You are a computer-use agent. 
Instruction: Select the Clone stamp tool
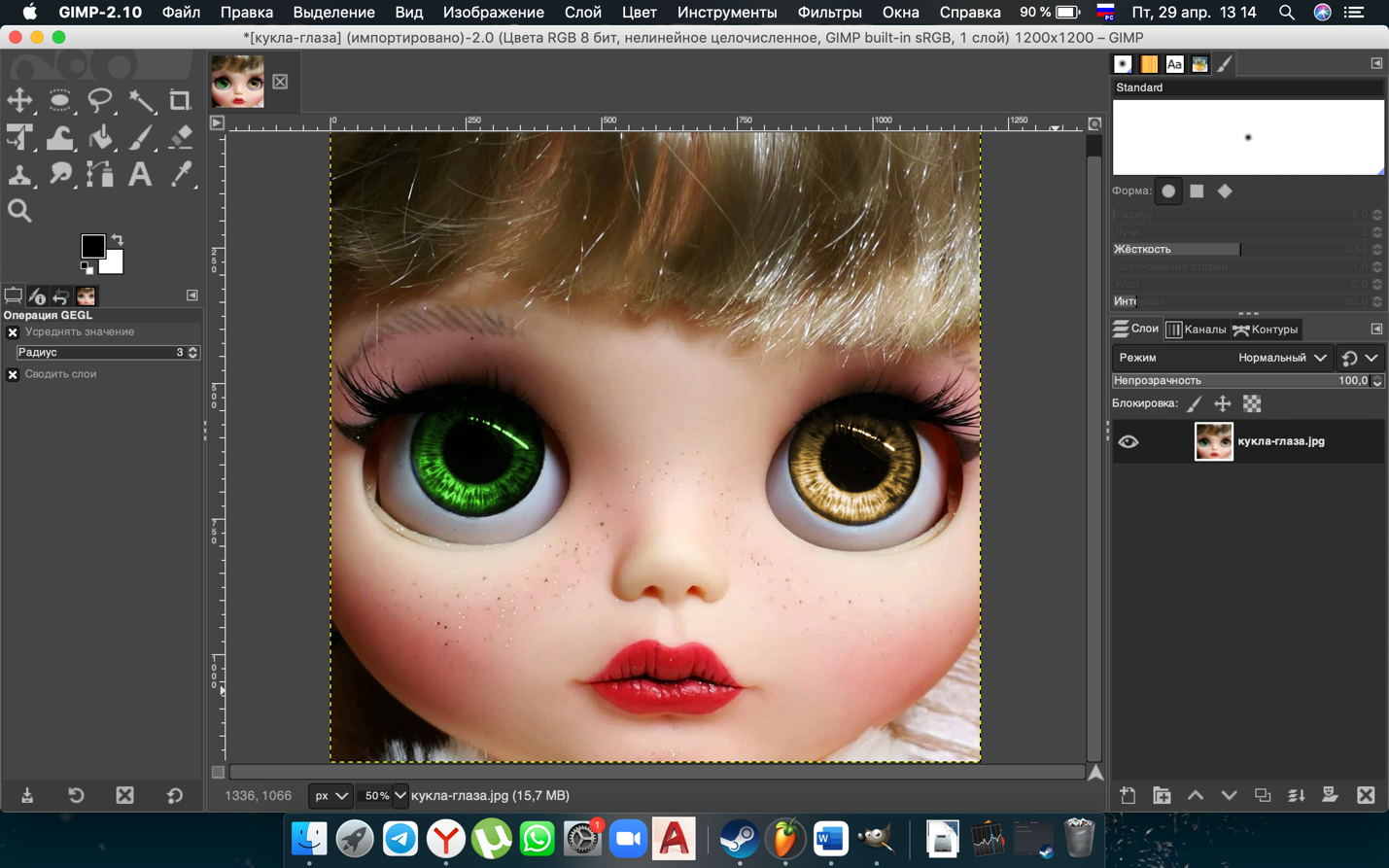click(19, 175)
